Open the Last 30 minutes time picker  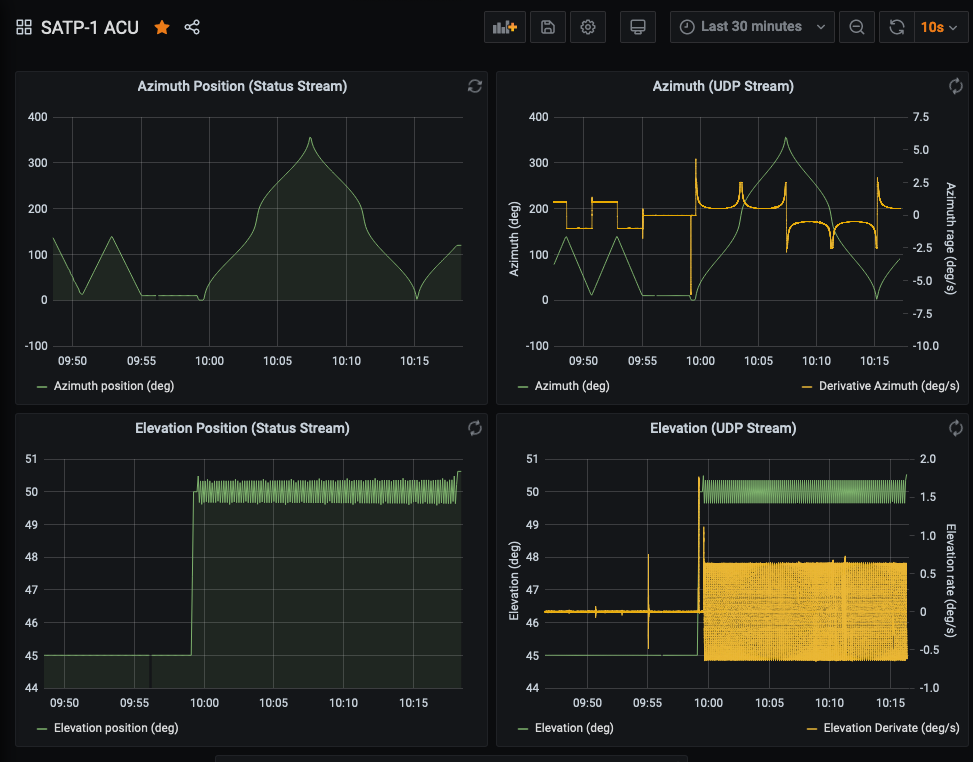(752, 28)
